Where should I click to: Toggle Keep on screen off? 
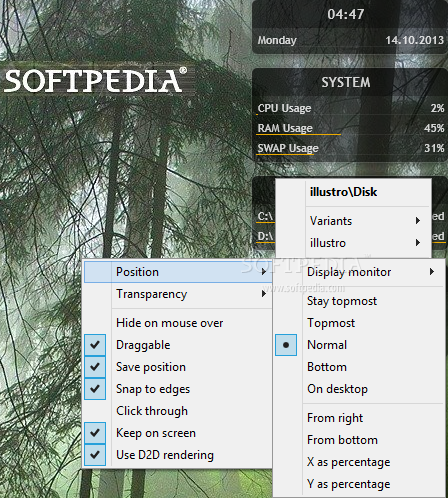click(x=177, y=433)
